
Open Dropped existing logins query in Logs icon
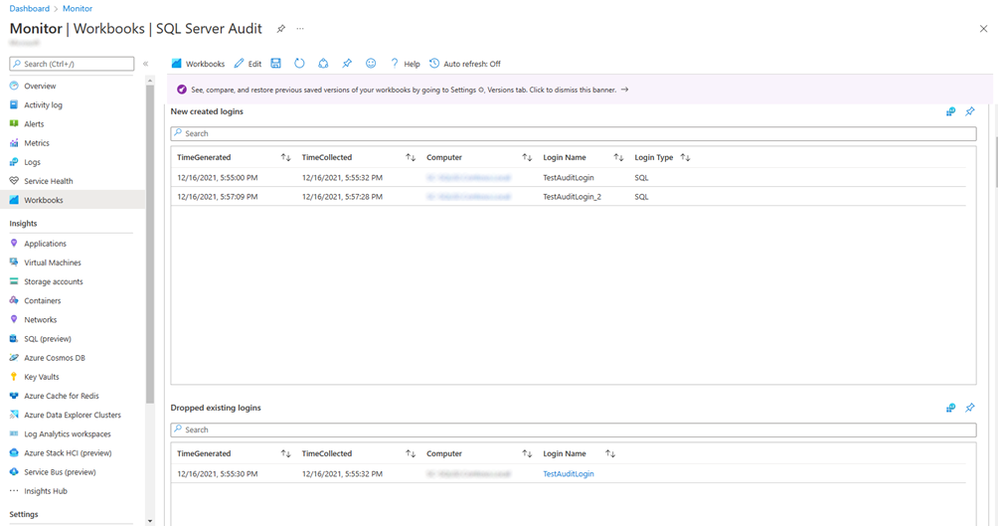(x=951, y=408)
